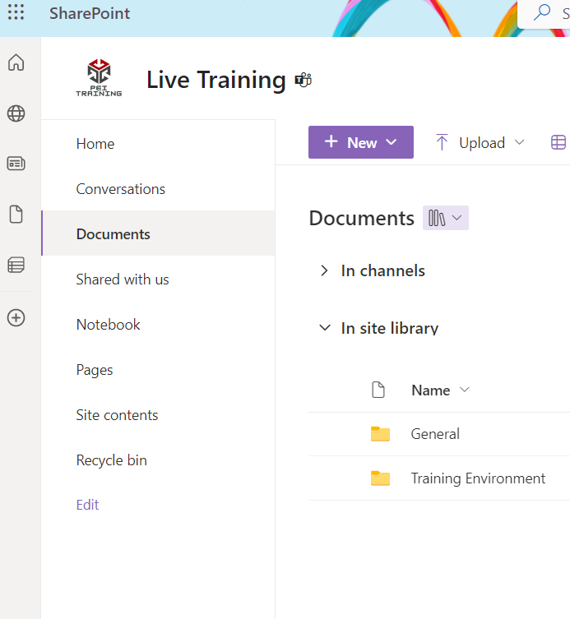Open the app launcher waffle icon

pyautogui.click(x=16, y=12)
